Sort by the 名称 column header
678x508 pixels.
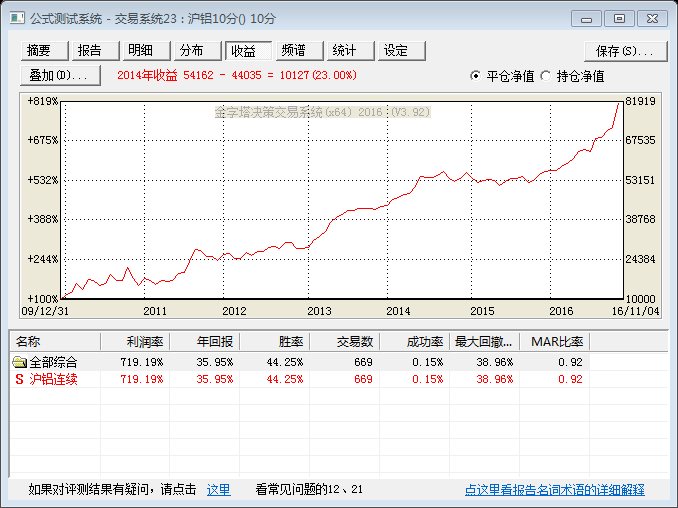(x=55, y=342)
